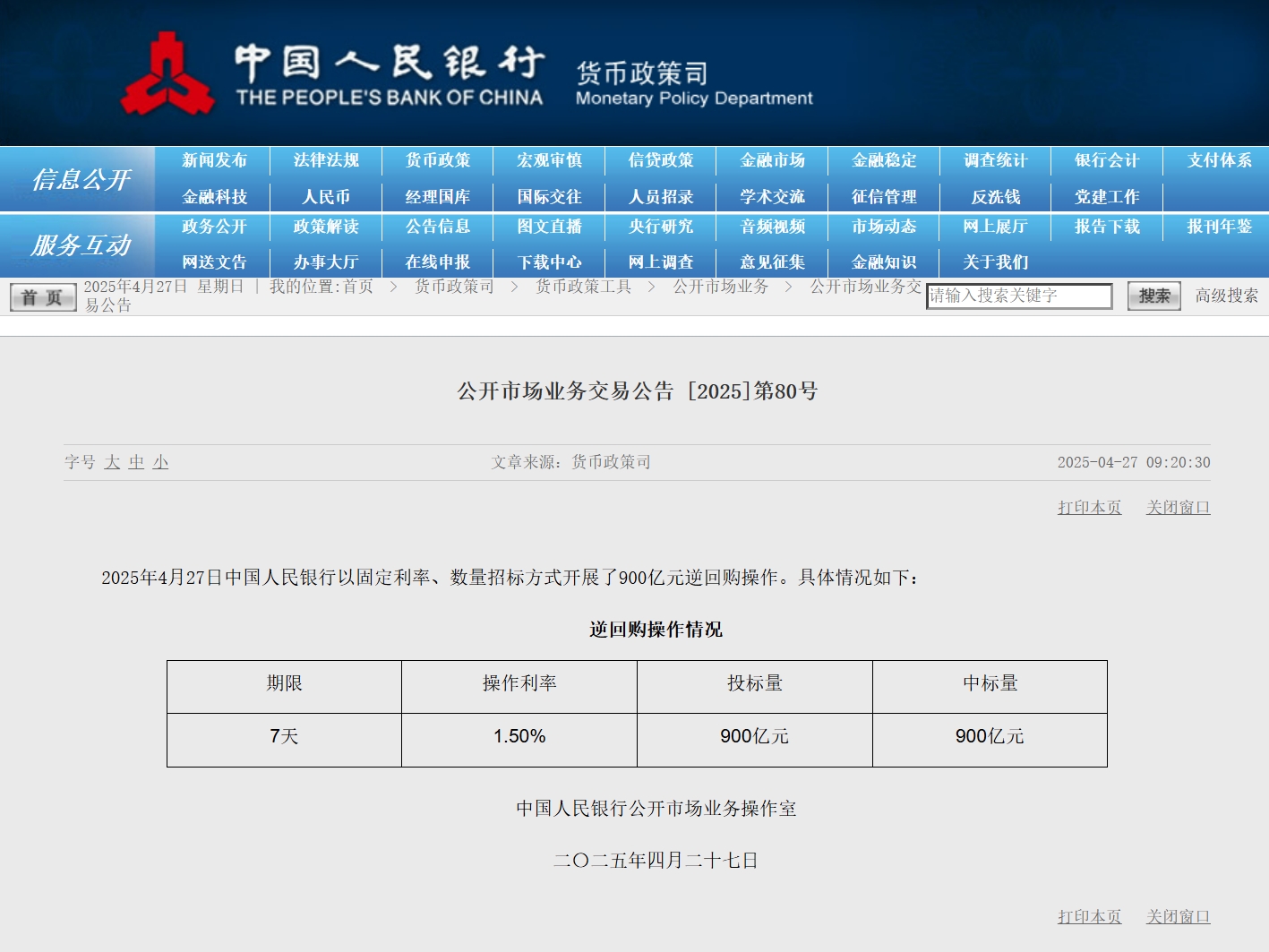Go to 意见征集
1269x952 pixels.
[x=772, y=262]
